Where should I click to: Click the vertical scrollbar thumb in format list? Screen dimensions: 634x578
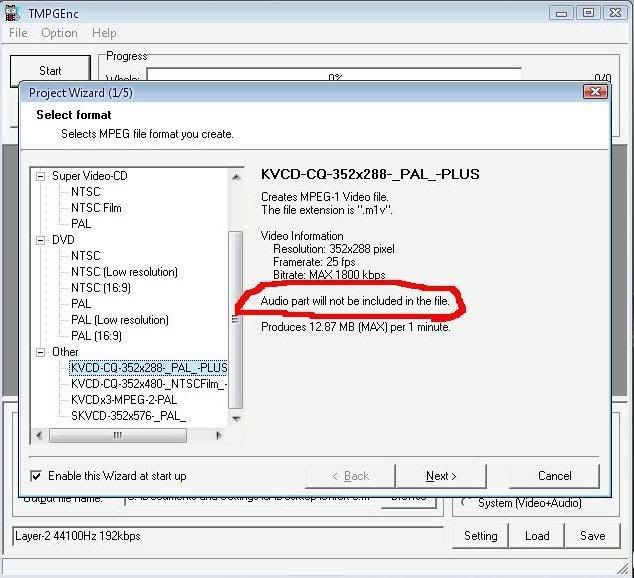pyautogui.click(x=236, y=320)
